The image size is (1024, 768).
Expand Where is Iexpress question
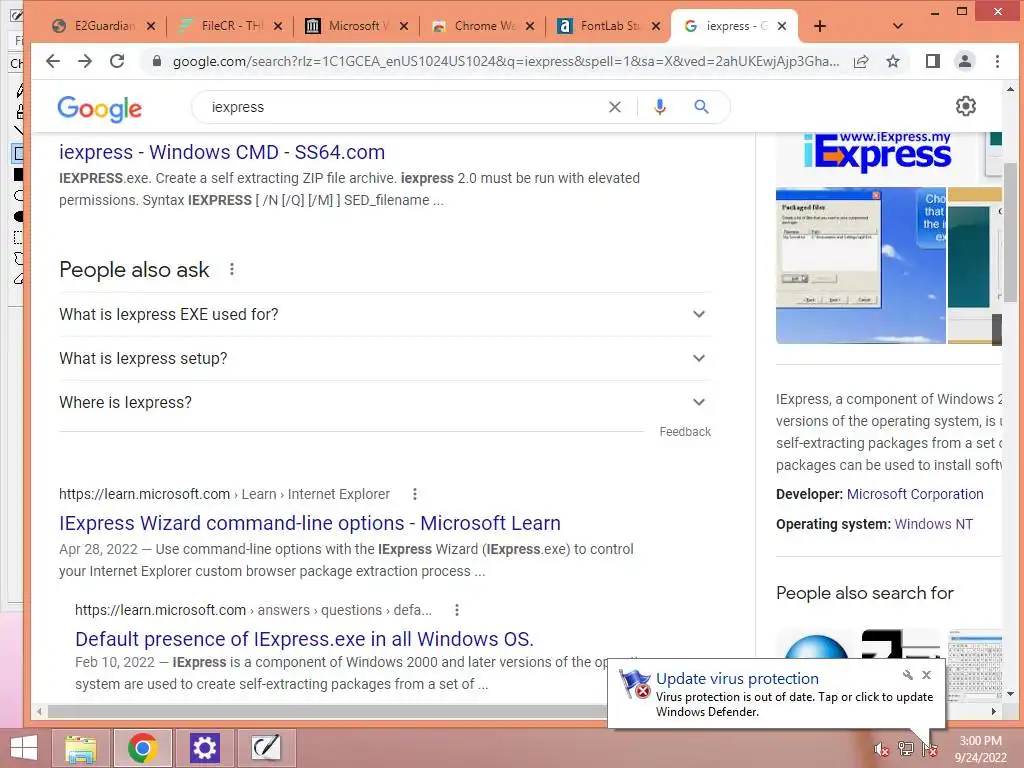click(385, 402)
